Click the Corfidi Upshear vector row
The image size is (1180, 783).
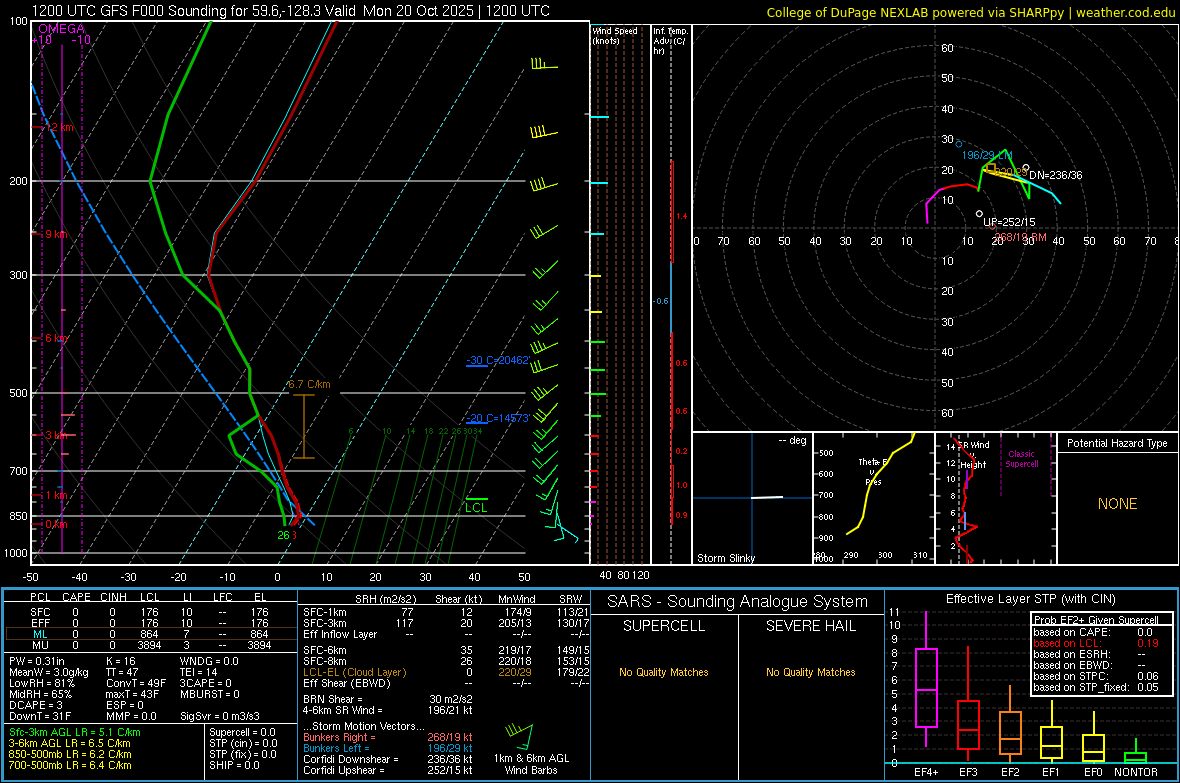[388, 770]
